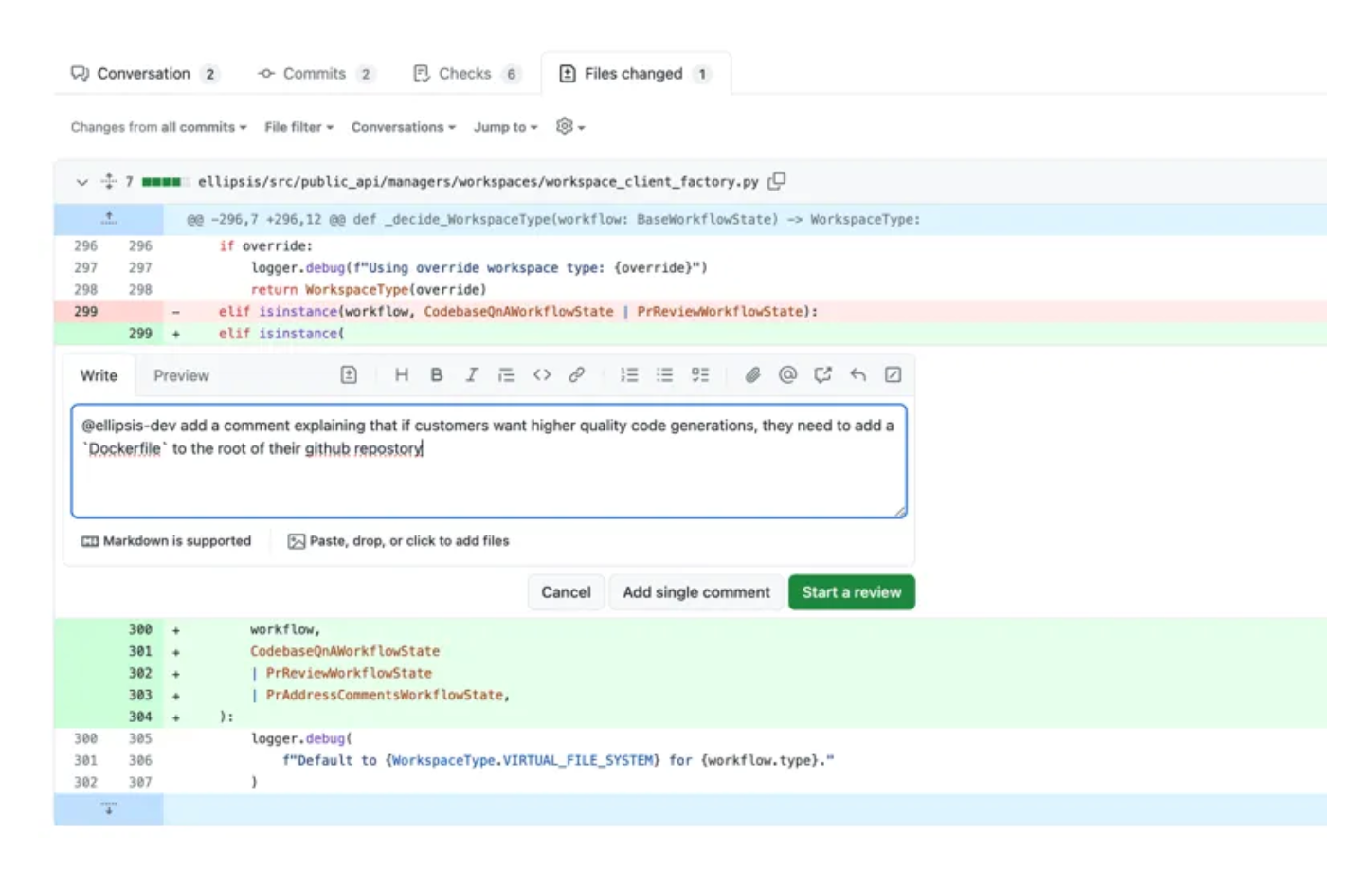The height and width of the screenshot is (889, 1372).
Task: Click the file path ellipsis/src/public_api text
Action: 478,182
